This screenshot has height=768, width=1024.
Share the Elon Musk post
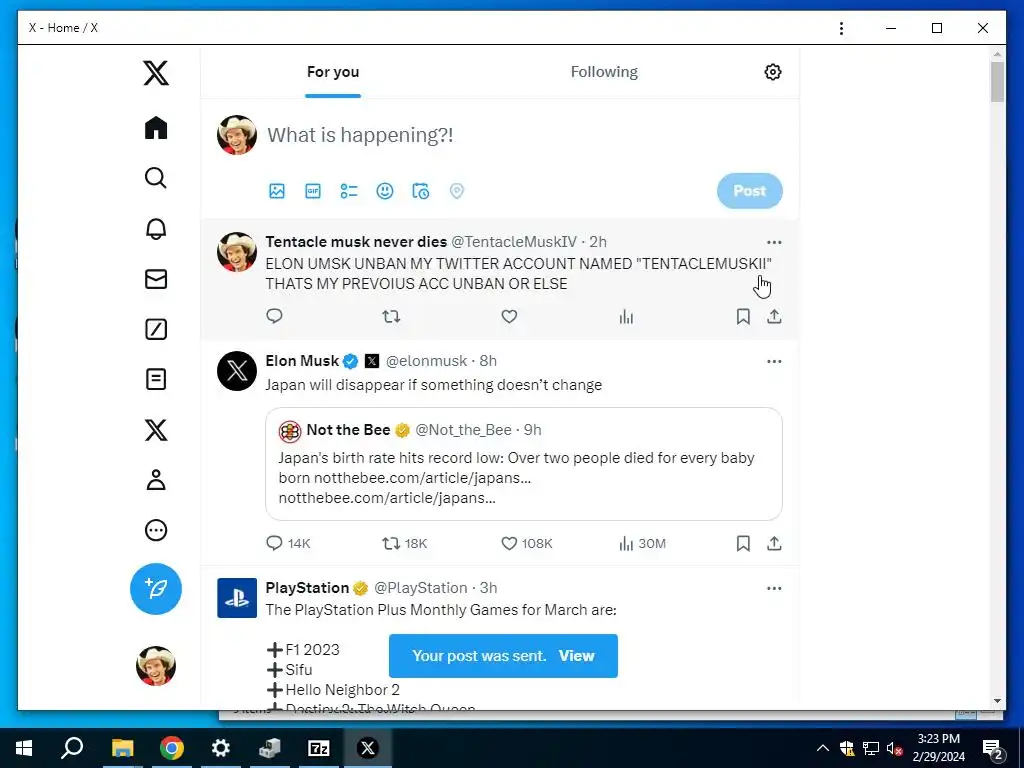point(774,543)
